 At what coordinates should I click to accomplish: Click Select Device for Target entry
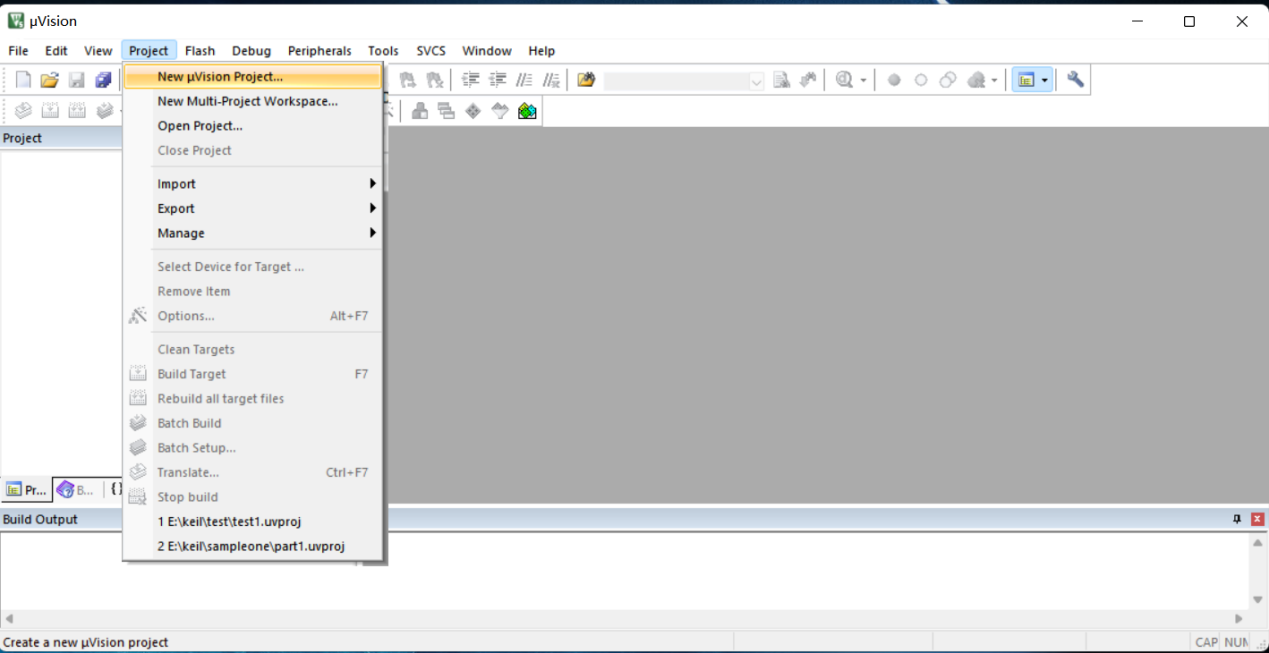(253, 267)
